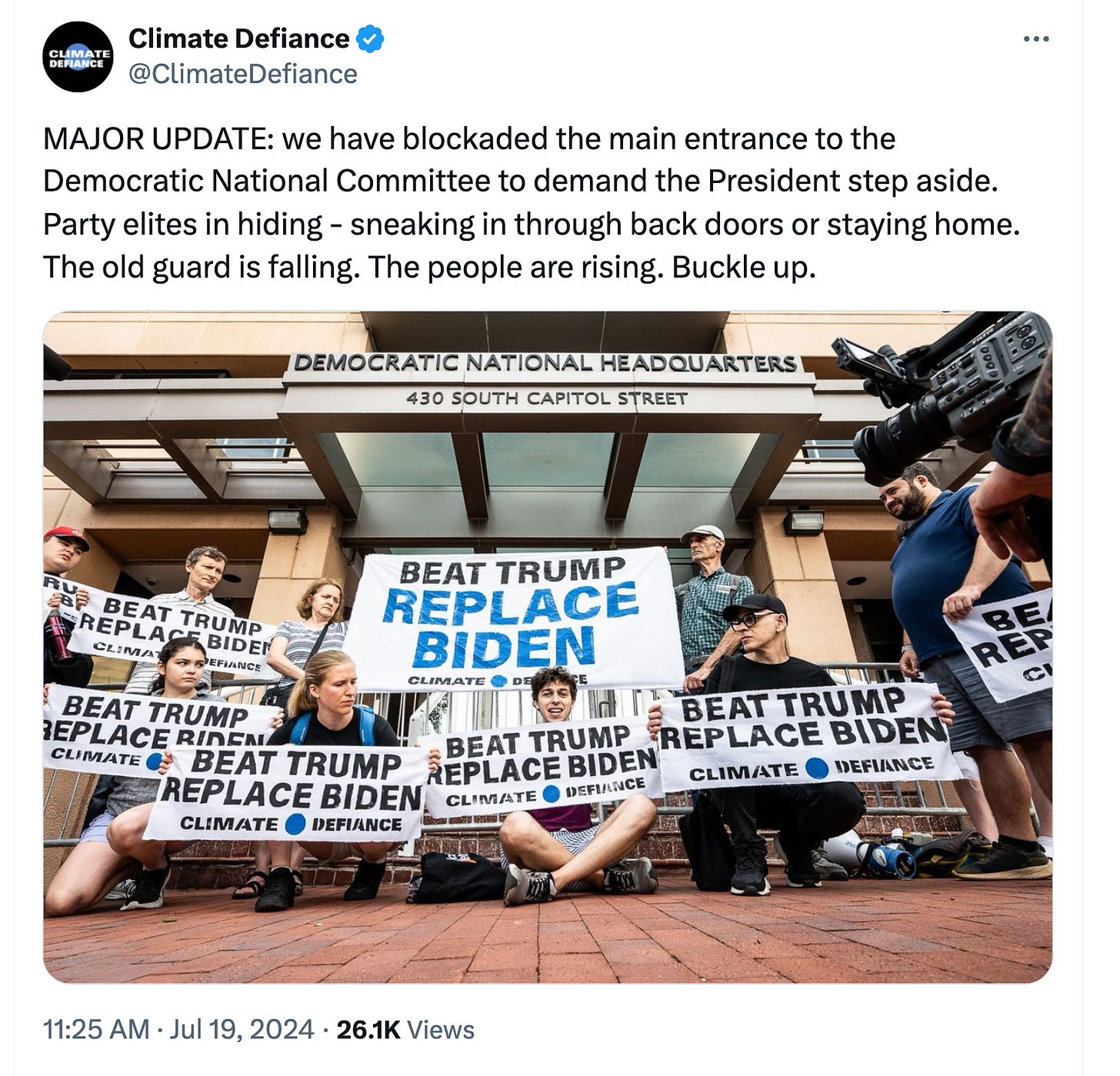Click the 11:25 AM timestamp

tap(96, 1029)
